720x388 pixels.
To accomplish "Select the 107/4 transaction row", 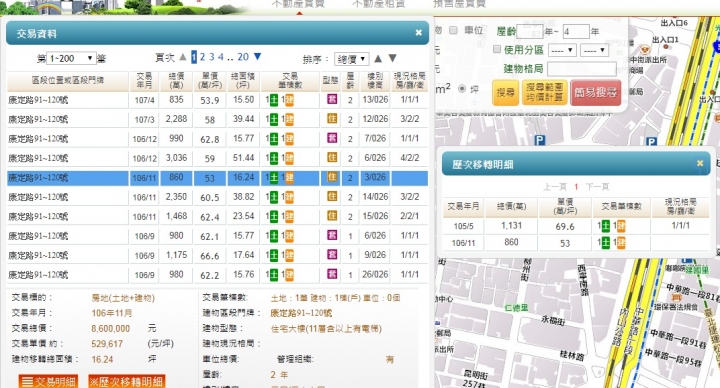I will tap(217, 100).
